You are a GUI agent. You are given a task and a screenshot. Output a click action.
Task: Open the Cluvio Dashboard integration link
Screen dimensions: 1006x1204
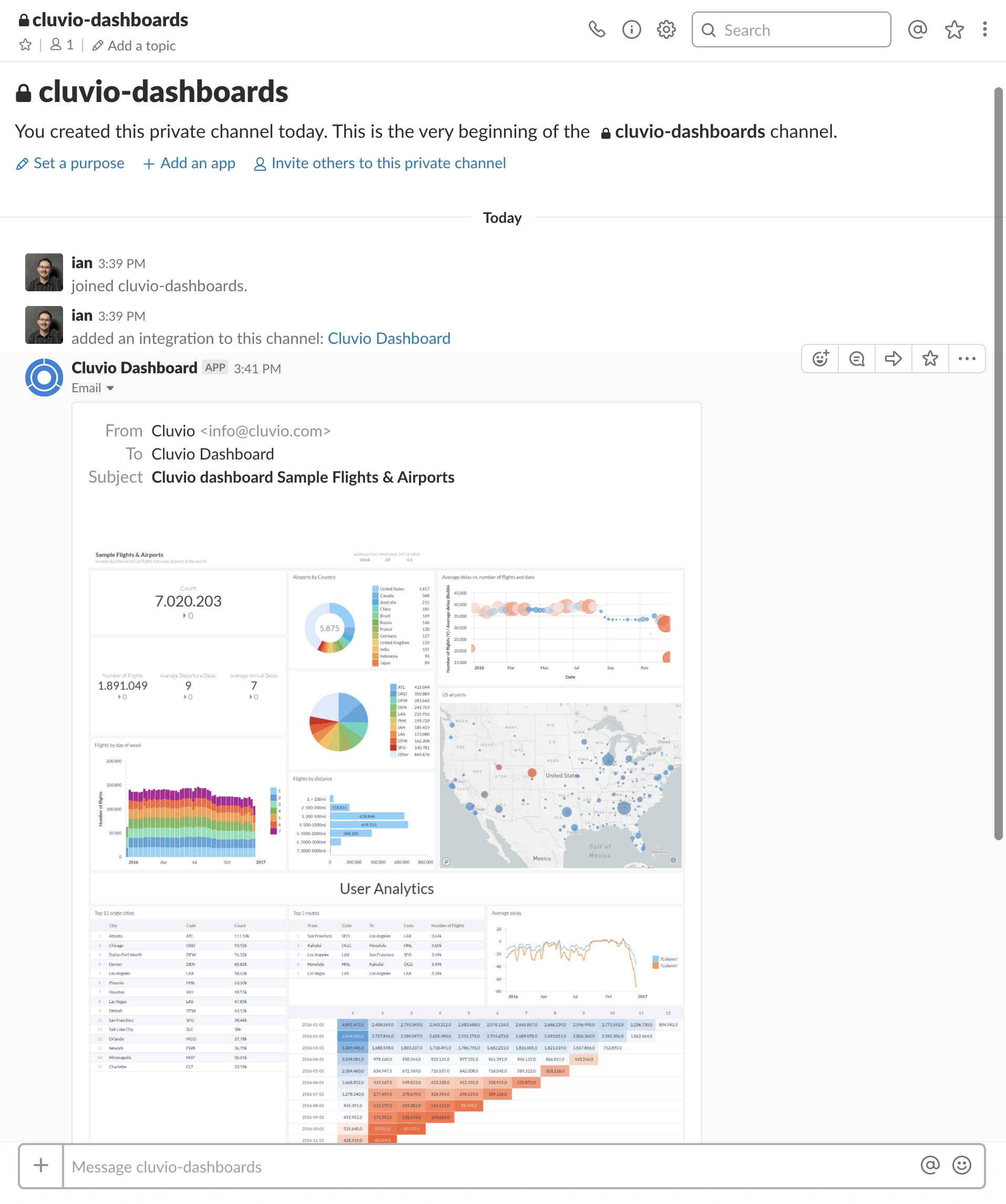(x=389, y=338)
